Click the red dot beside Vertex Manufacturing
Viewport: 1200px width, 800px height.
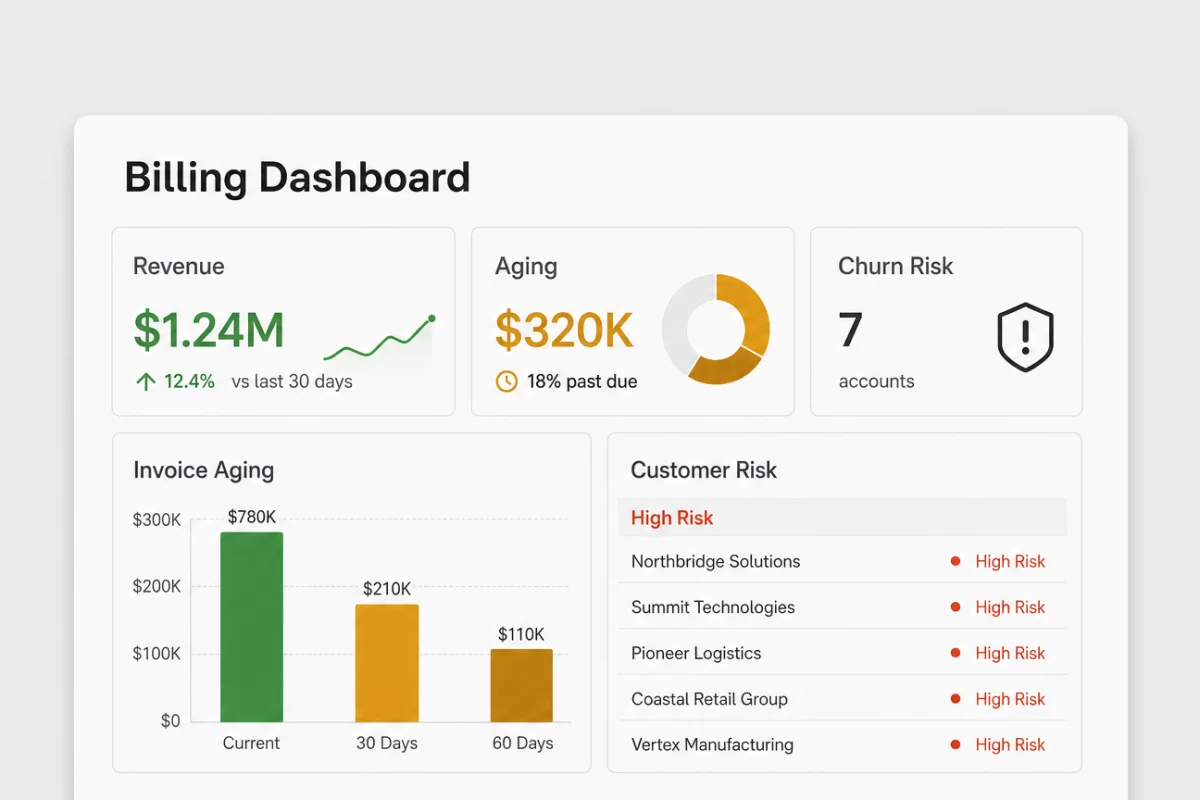point(956,744)
